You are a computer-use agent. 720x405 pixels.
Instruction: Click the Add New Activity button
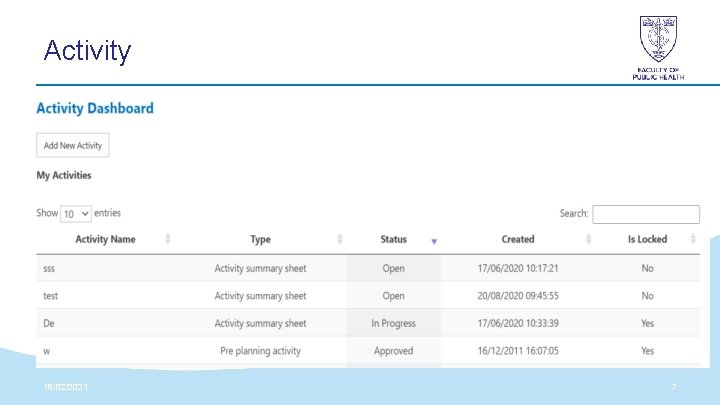73,145
